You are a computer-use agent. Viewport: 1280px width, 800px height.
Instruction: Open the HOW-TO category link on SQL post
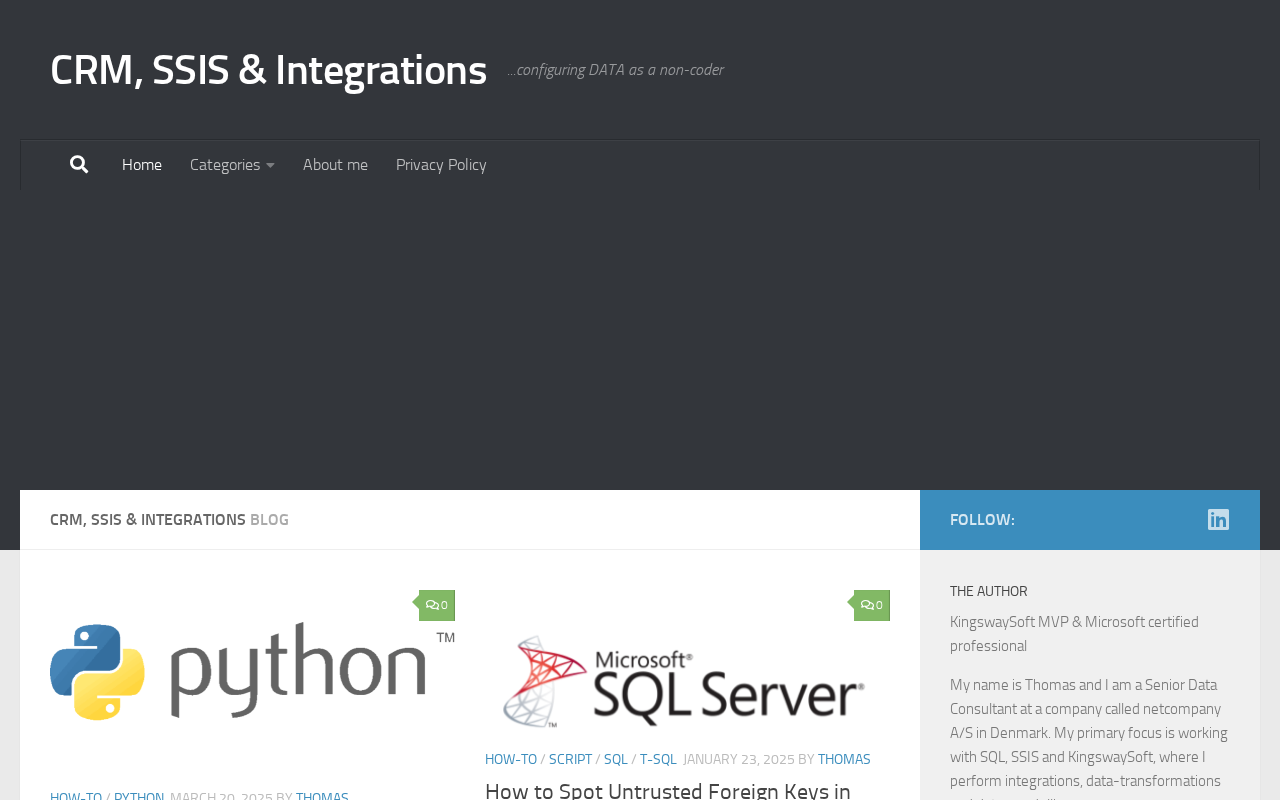point(511,759)
